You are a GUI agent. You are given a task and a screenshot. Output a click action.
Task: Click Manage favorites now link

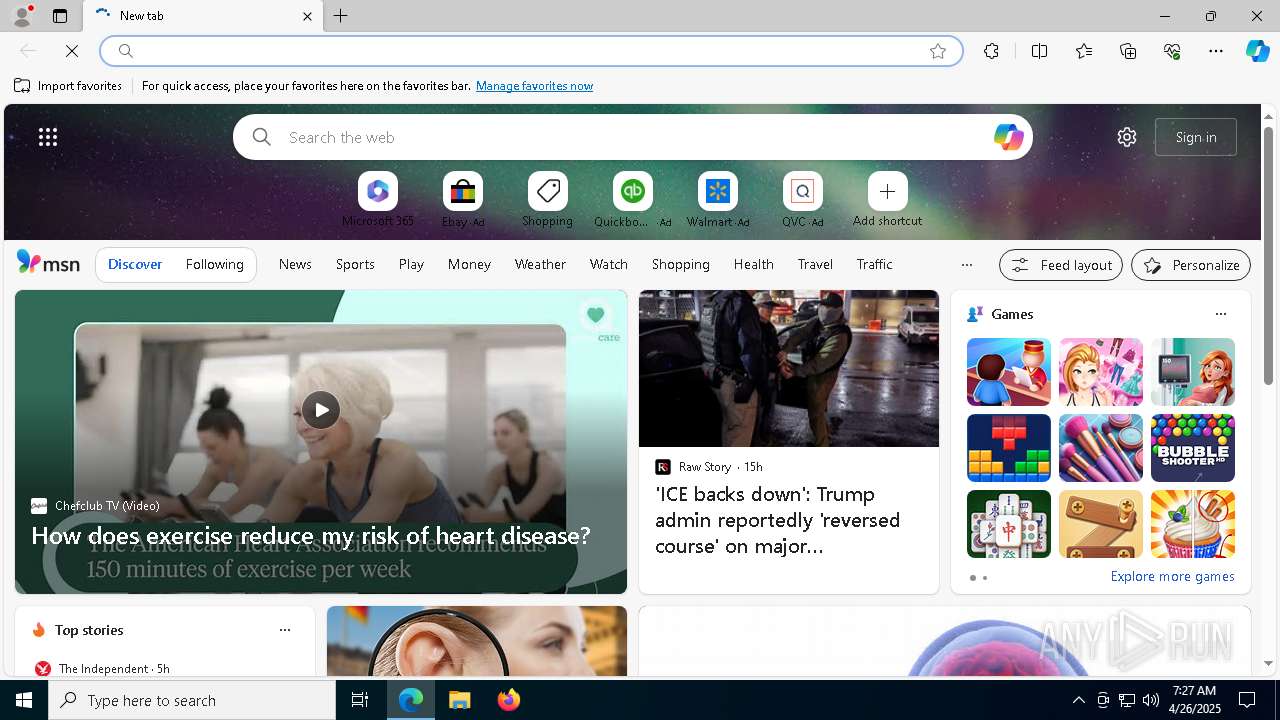pos(534,86)
